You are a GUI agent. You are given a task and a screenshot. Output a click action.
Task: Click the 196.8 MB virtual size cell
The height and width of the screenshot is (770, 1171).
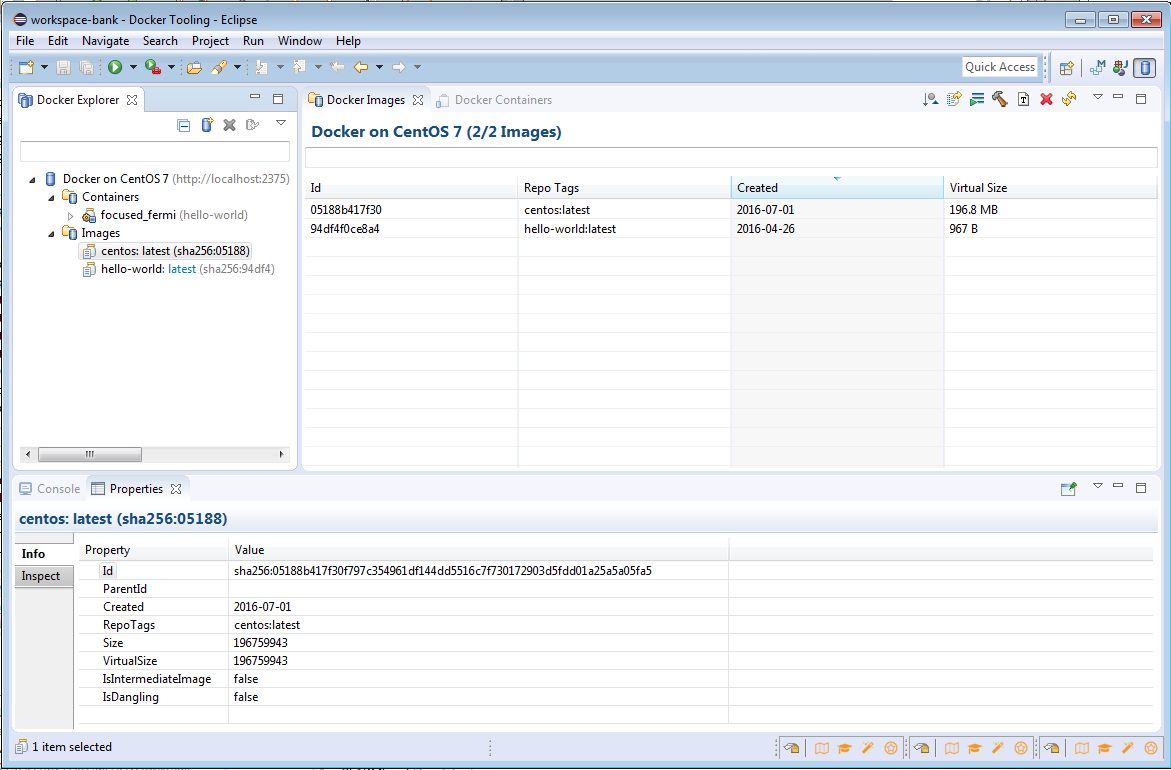1050,211
